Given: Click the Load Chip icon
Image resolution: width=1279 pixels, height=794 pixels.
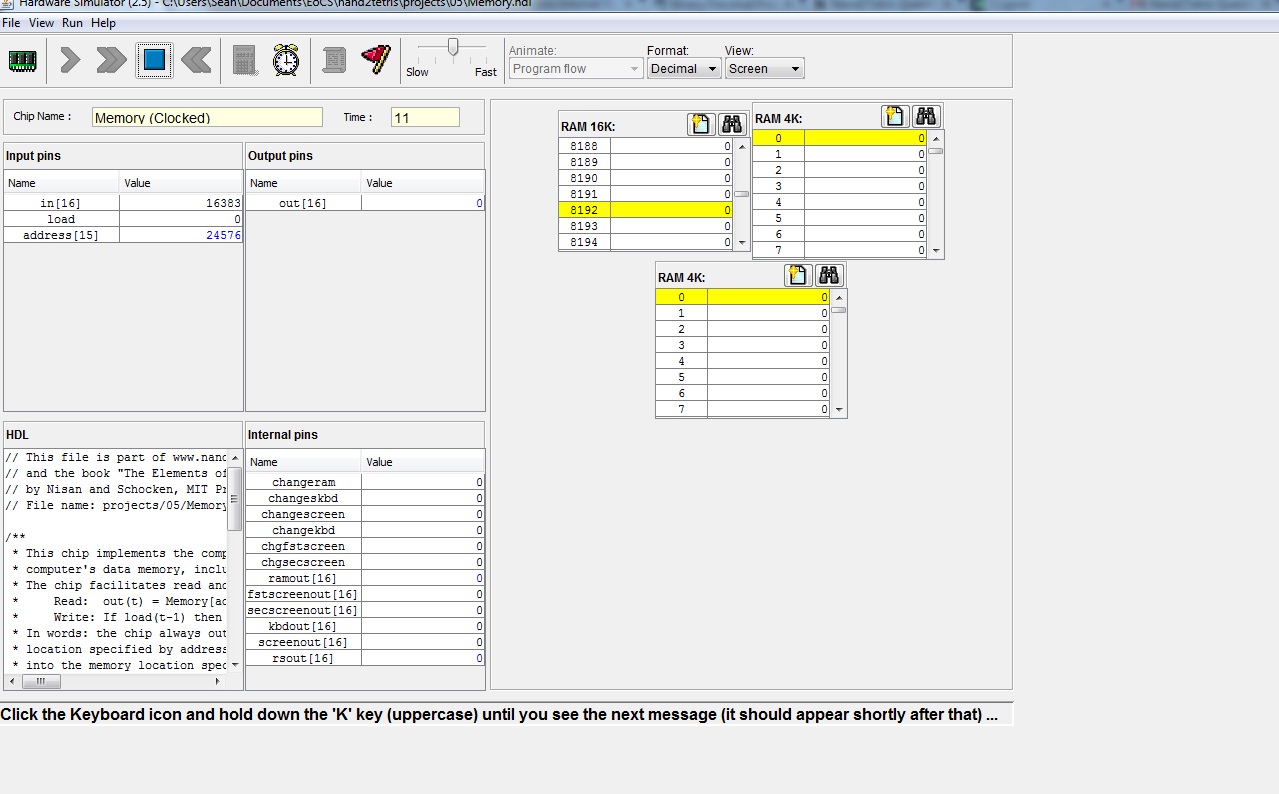Looking at the screenshot, I should 22,61.
